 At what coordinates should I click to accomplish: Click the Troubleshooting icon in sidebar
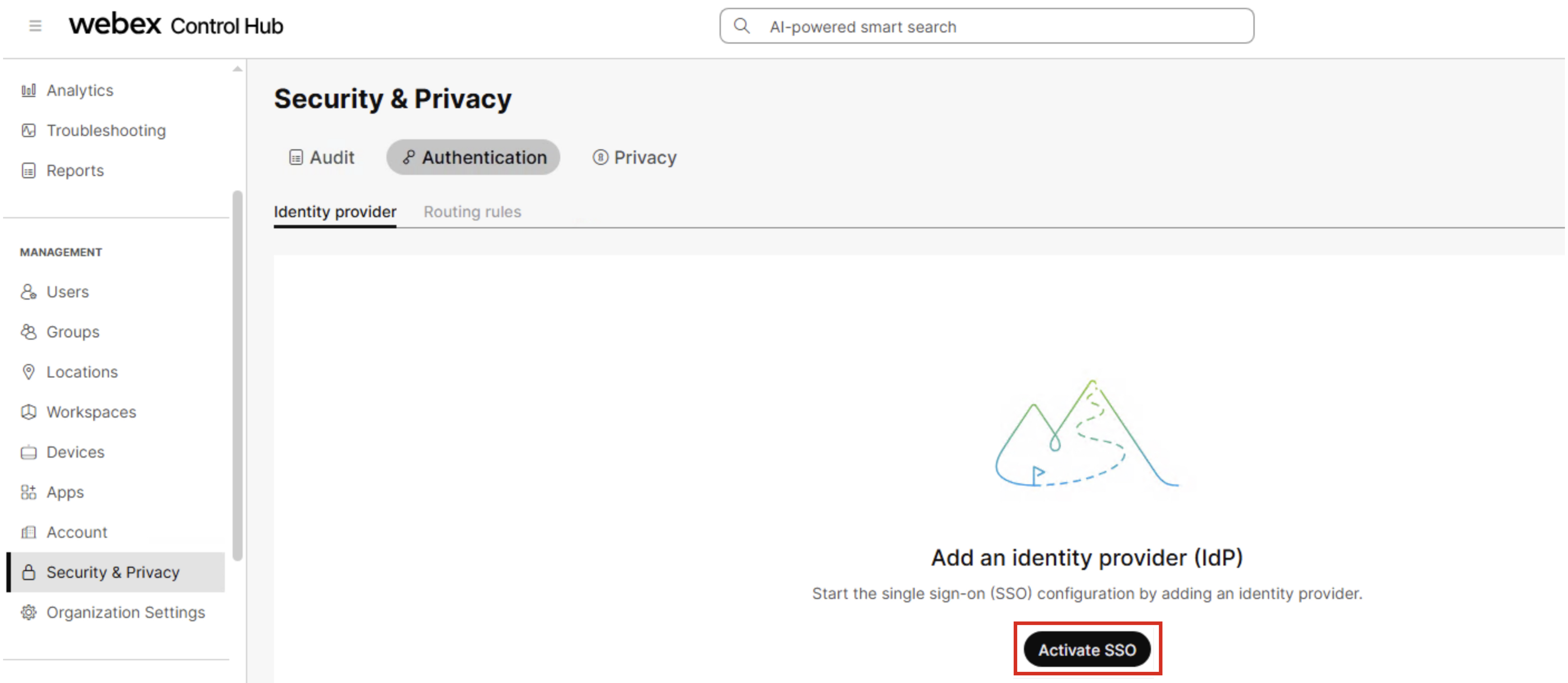tap(29, 131)
